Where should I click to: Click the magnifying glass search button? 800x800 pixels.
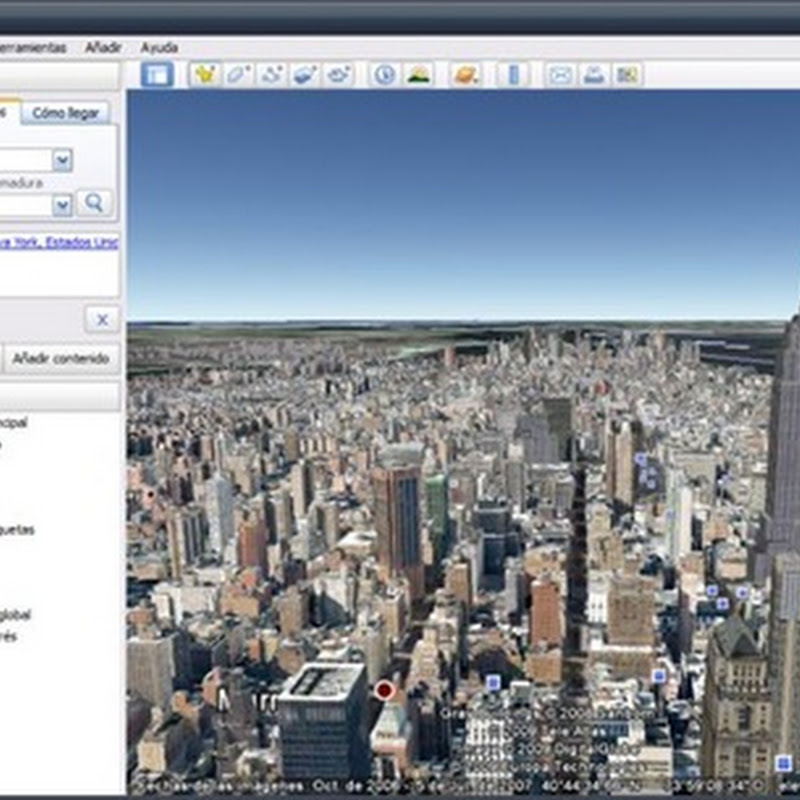pos(94,204)
